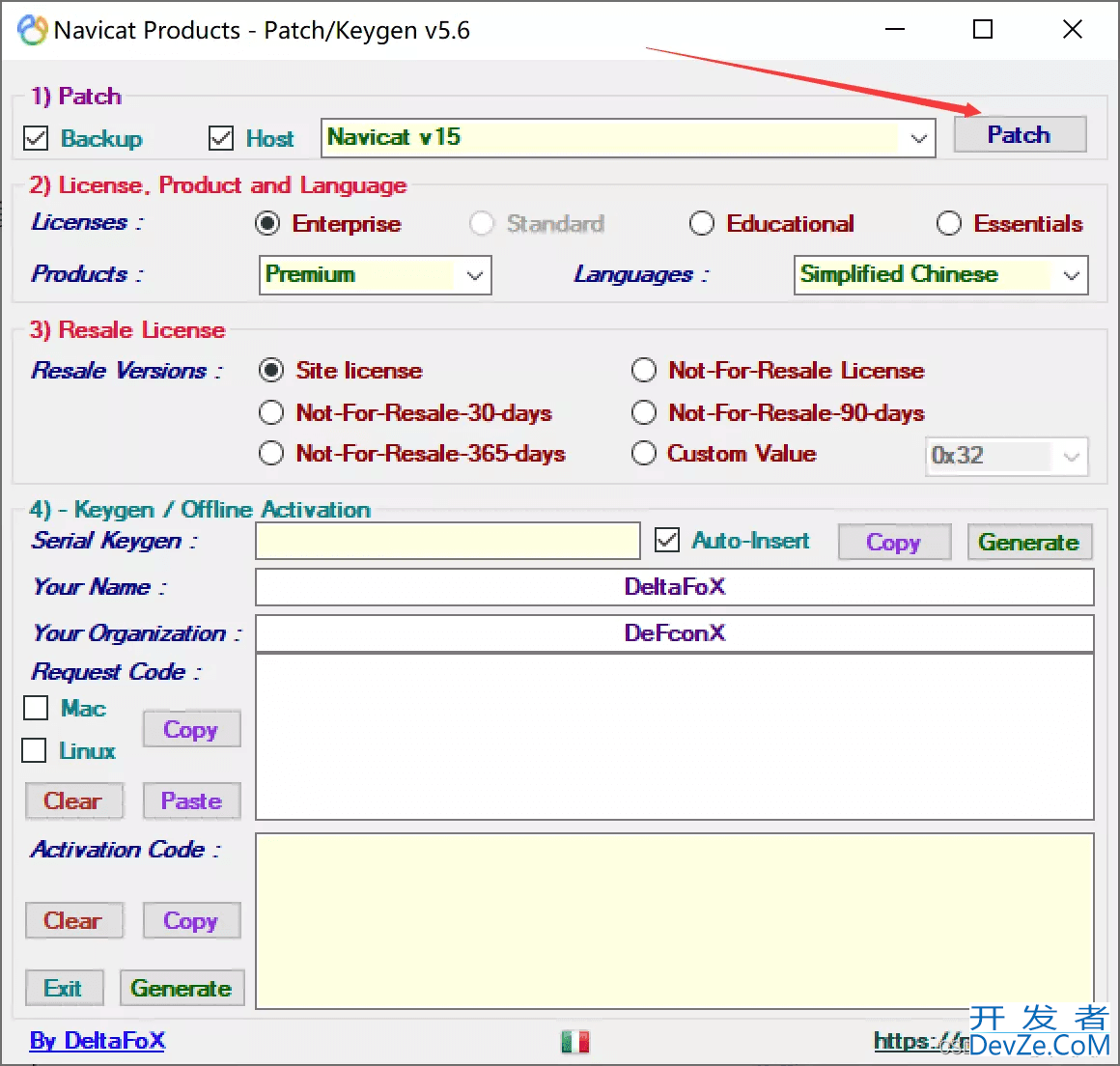Toggle the Auto-Insert checkbox
Image resolution: width=1120 pixels, height=1066 pixels.
[667, 540]
